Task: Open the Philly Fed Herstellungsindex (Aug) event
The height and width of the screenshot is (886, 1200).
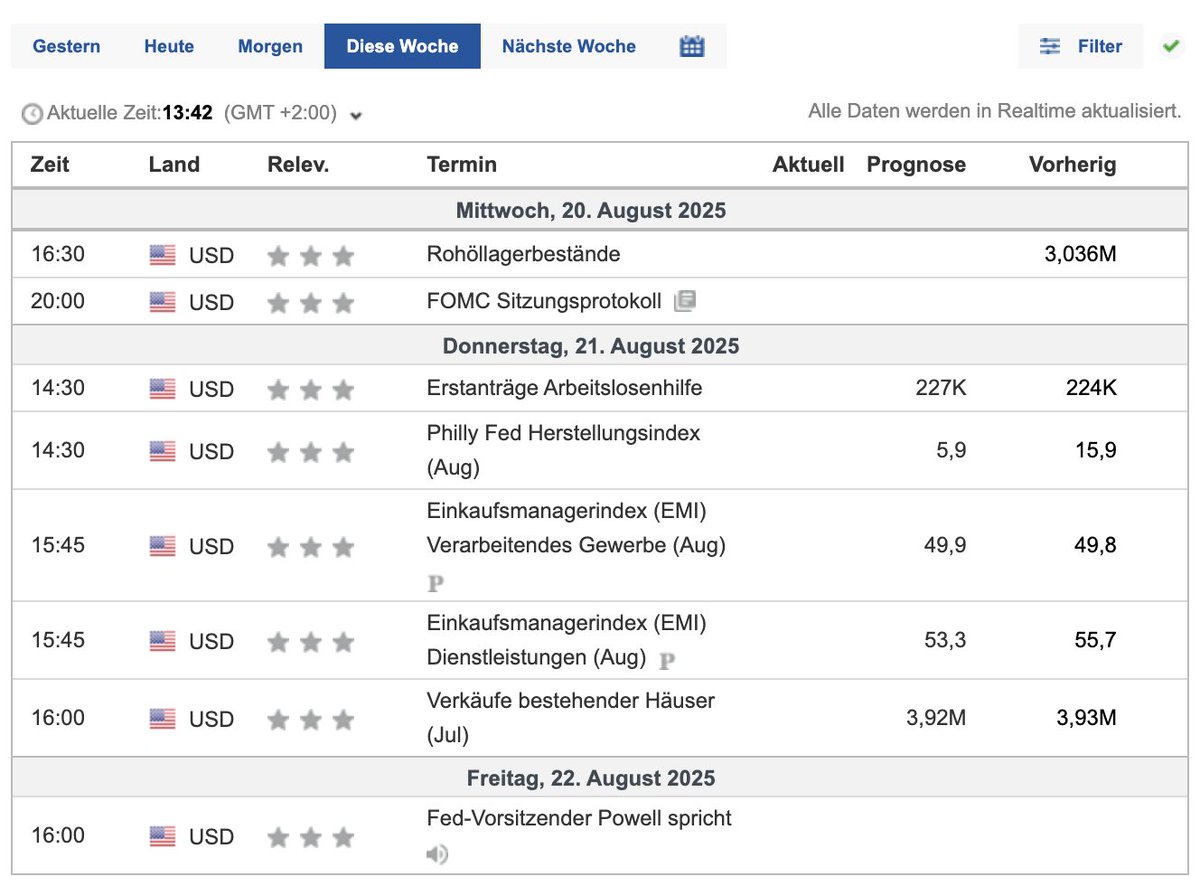Action: tap(563, 450)
